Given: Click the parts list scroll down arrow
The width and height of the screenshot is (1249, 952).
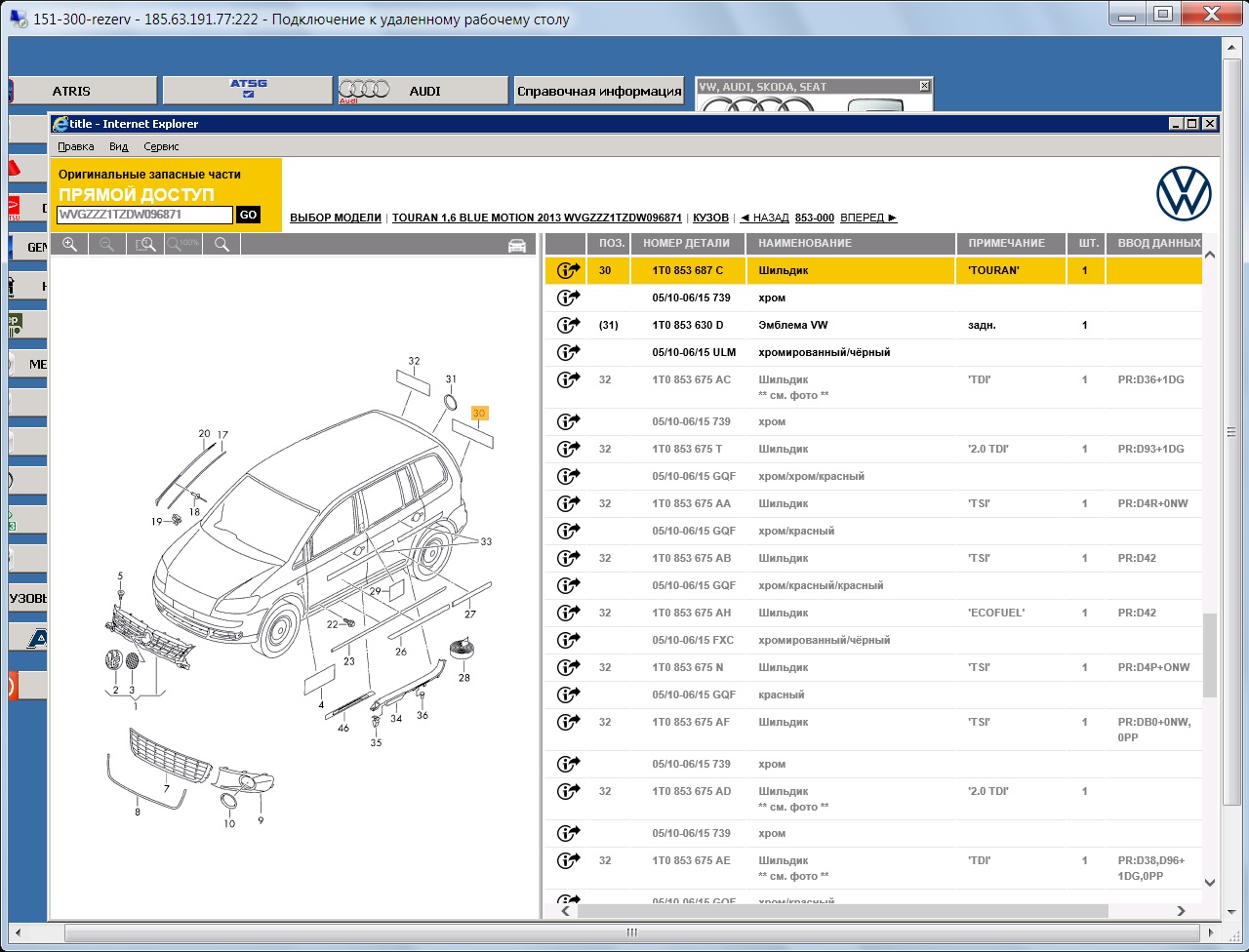Looking at the screenshot, I should (1210, 883).
